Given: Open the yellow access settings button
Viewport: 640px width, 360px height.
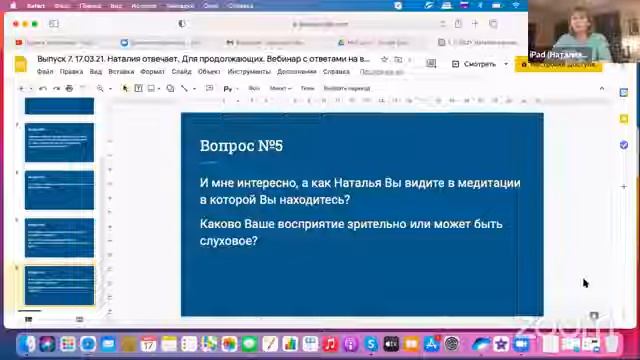Looking at the screenshot, I should click(x=558, y=64).
